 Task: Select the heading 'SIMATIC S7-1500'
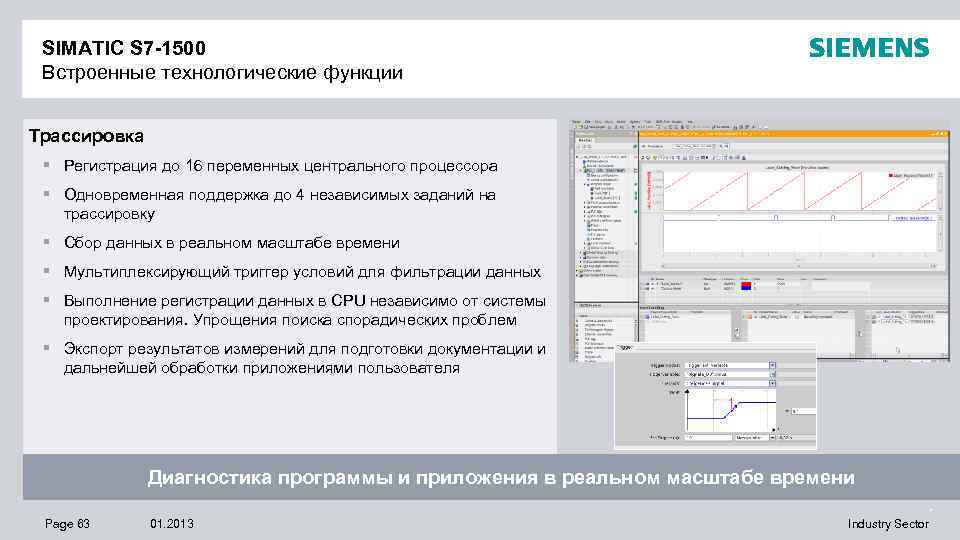click(x=124, y=48)
